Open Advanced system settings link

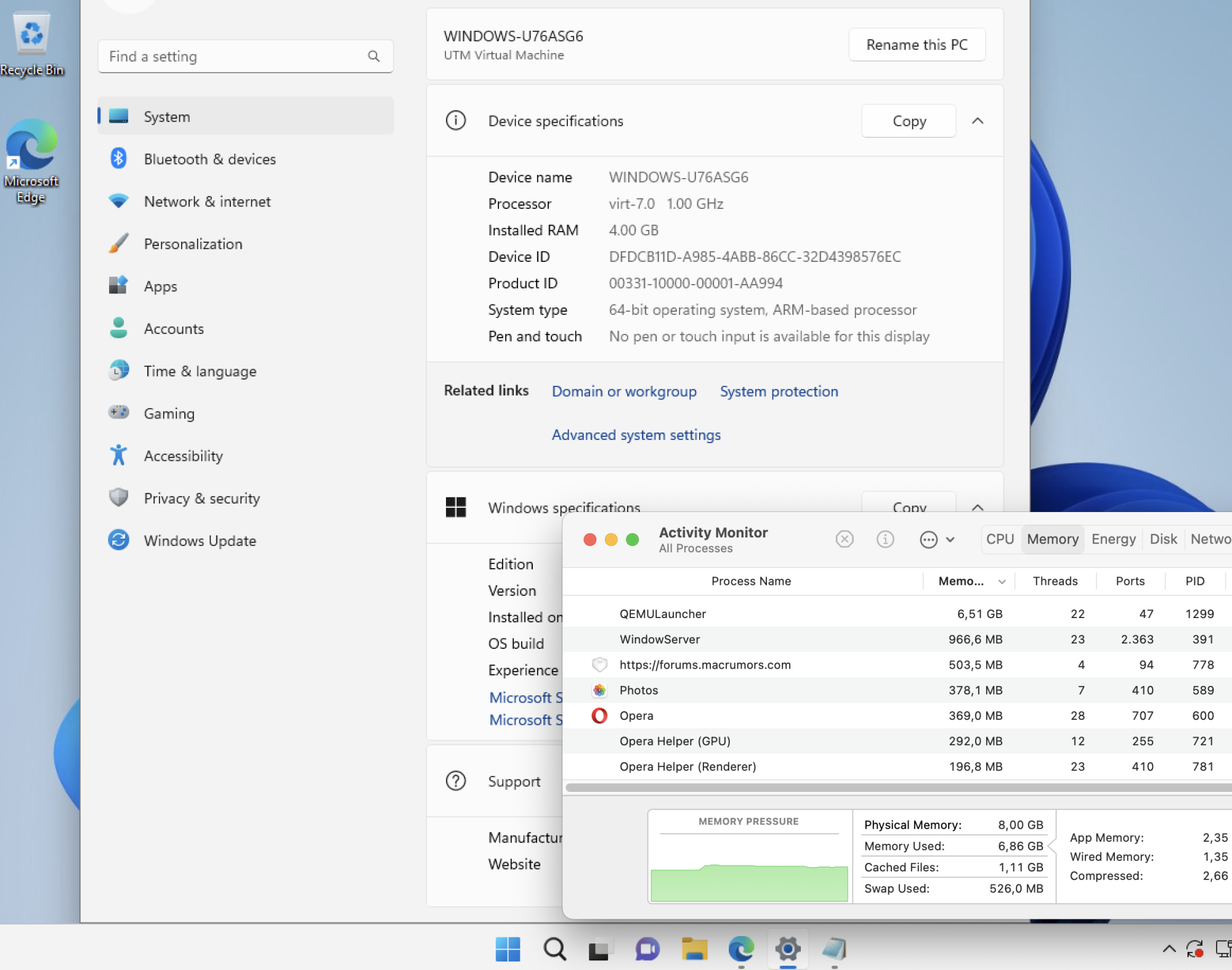pyautogui.click(x=636, y=435)
